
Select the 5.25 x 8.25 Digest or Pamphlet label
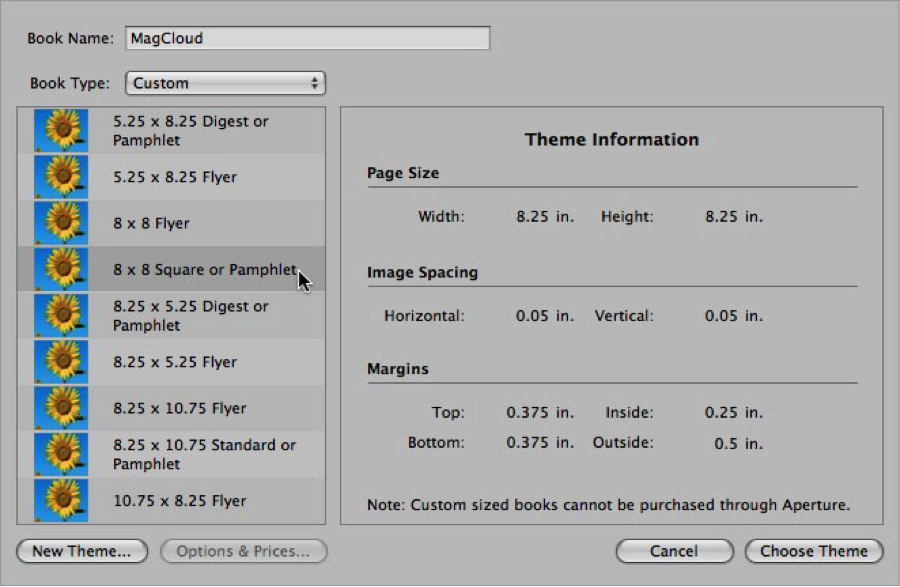(190, 131)
